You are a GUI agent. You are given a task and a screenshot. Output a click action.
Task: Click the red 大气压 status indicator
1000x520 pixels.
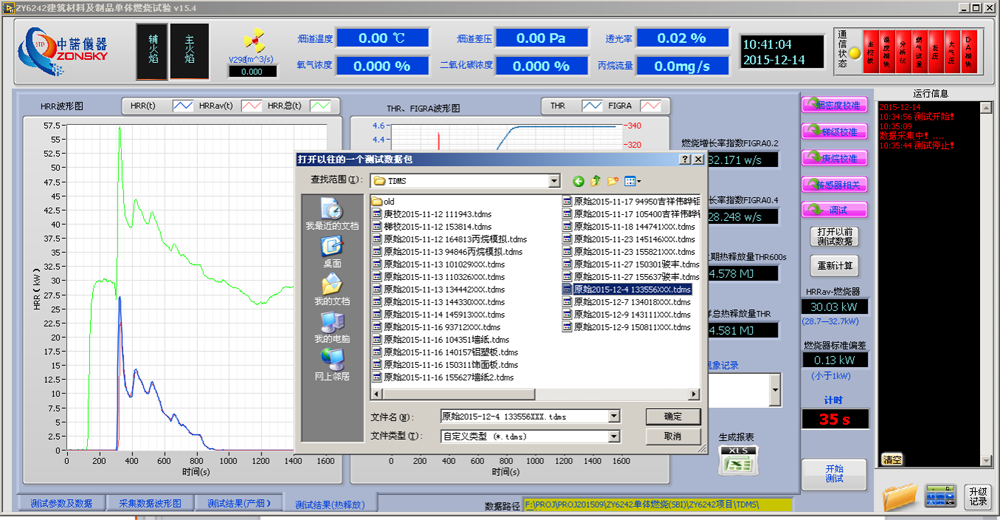(x=952, y=52)
